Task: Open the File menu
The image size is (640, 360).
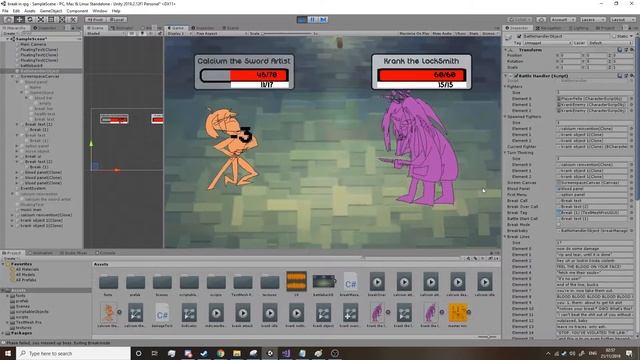Action: tap(5, 11)
